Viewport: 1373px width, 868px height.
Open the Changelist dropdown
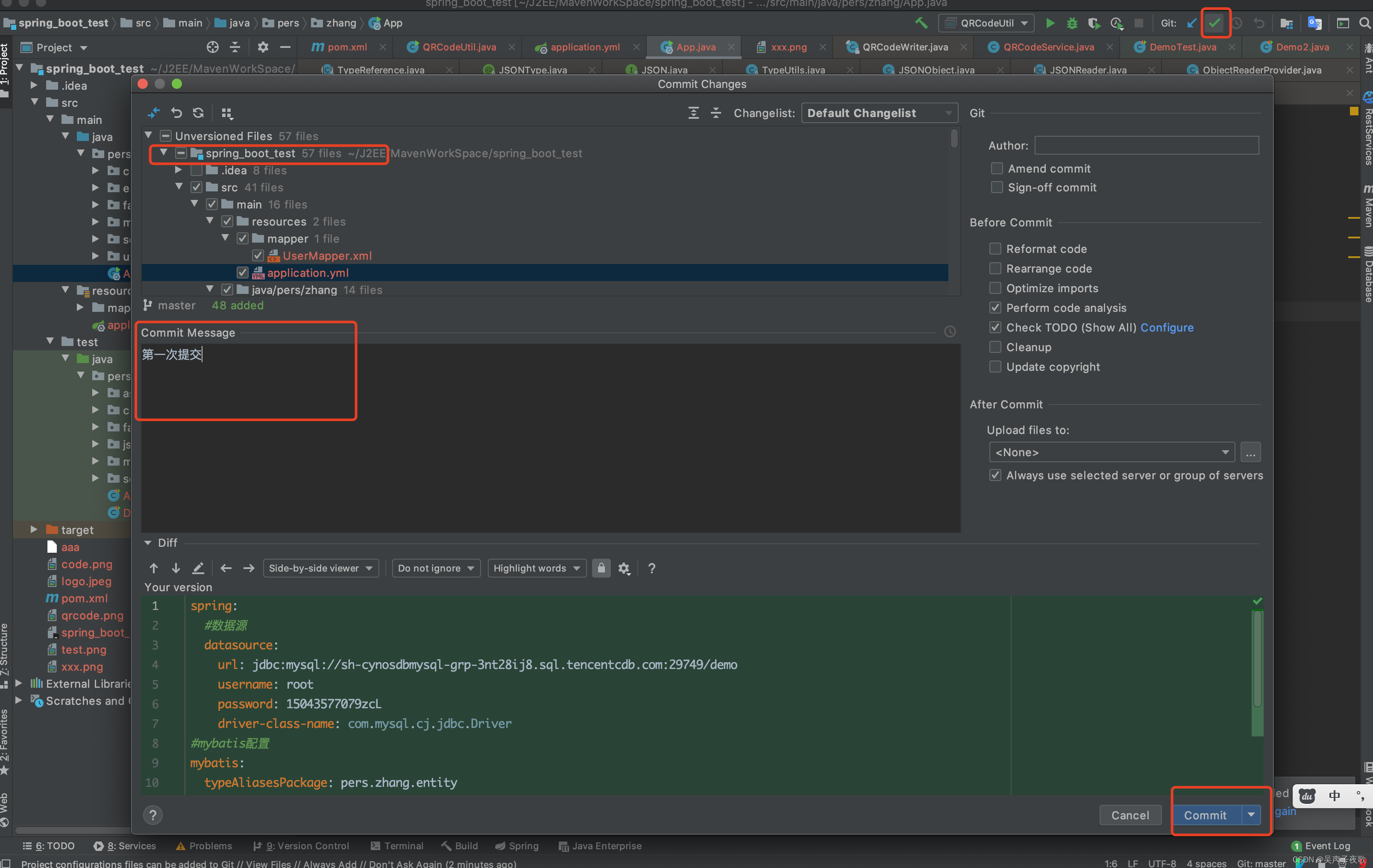point(879,113)
